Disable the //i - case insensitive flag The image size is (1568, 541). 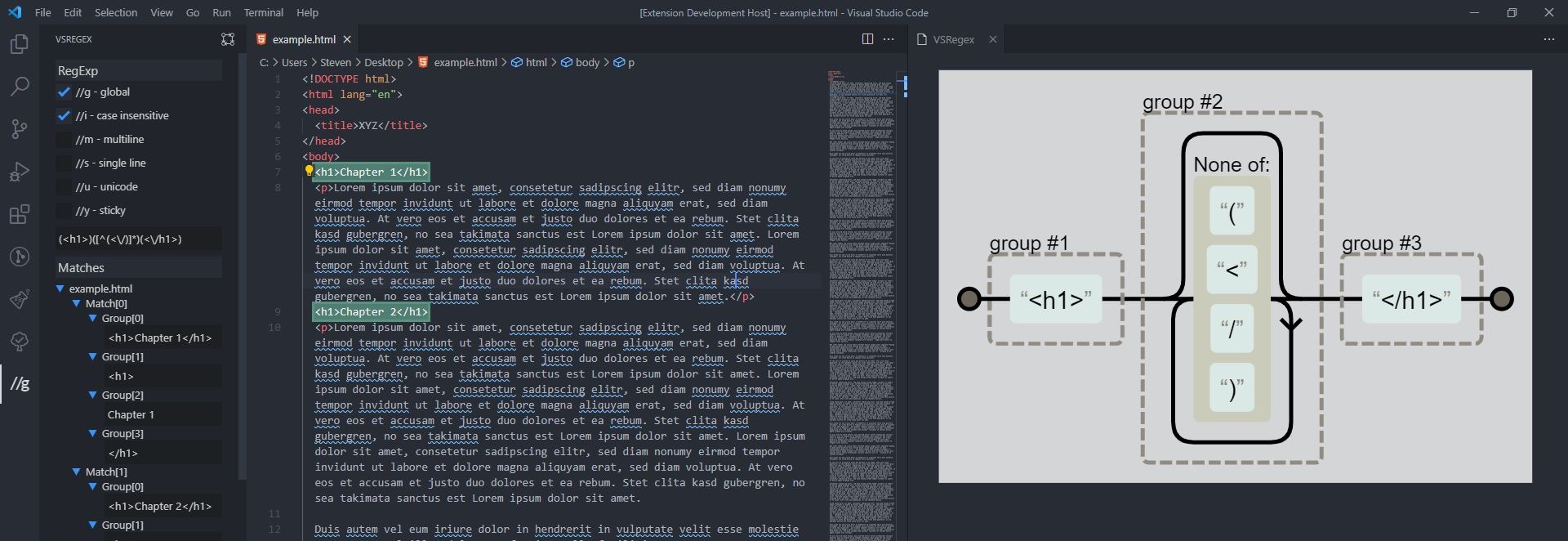point(64,116)
